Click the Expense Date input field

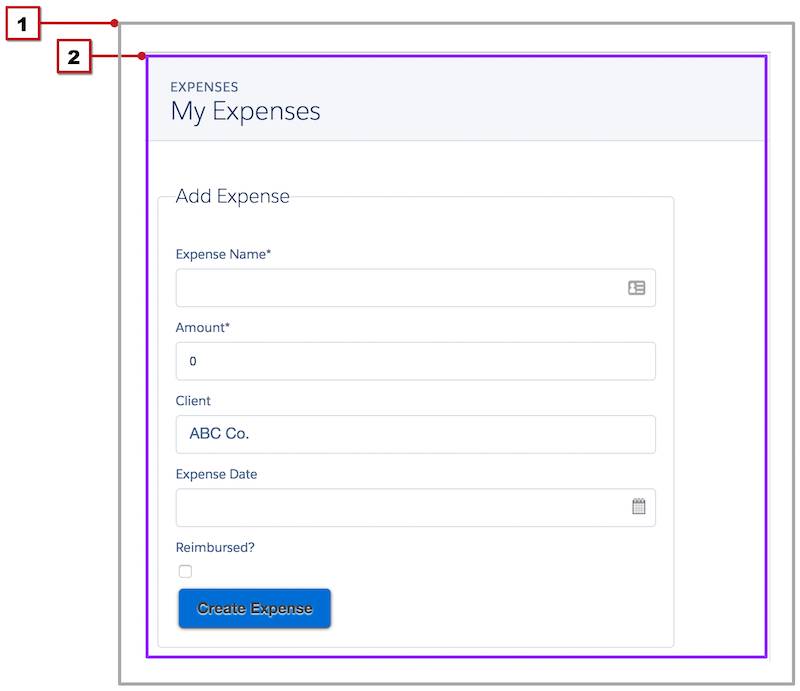click(x=415, y=508)
